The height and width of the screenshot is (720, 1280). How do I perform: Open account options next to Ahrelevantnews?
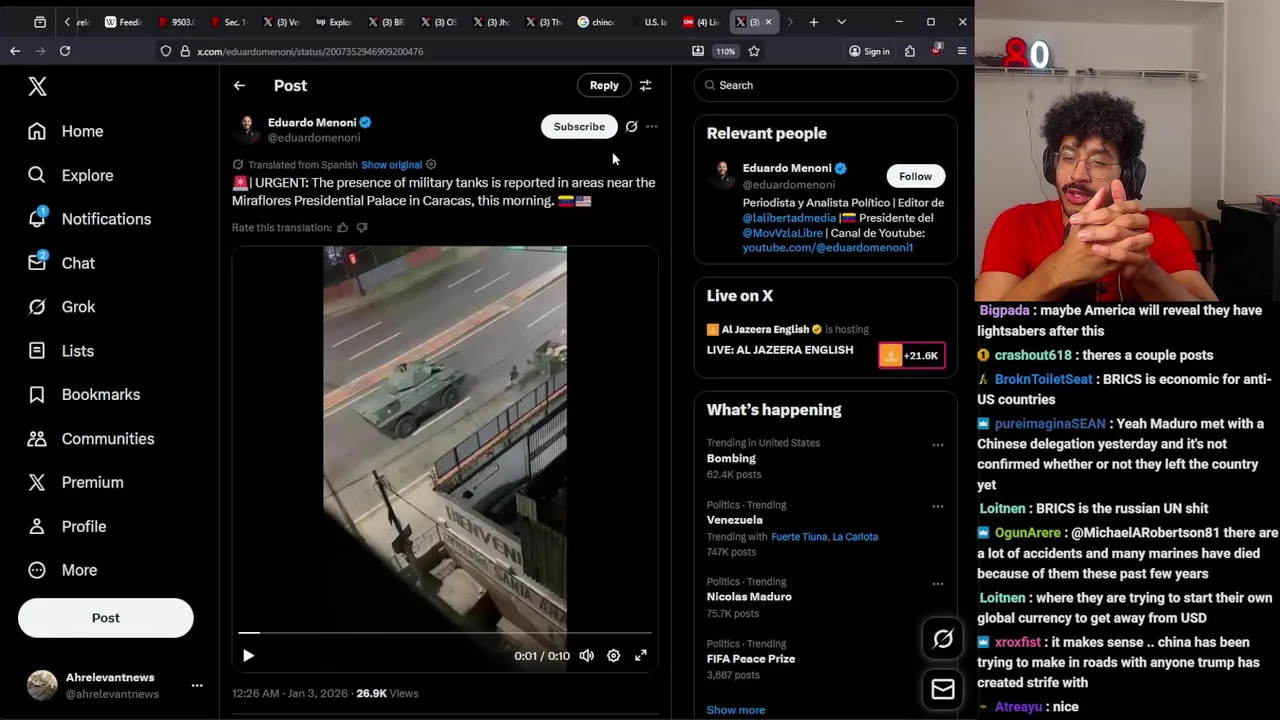tap(197, 685)
